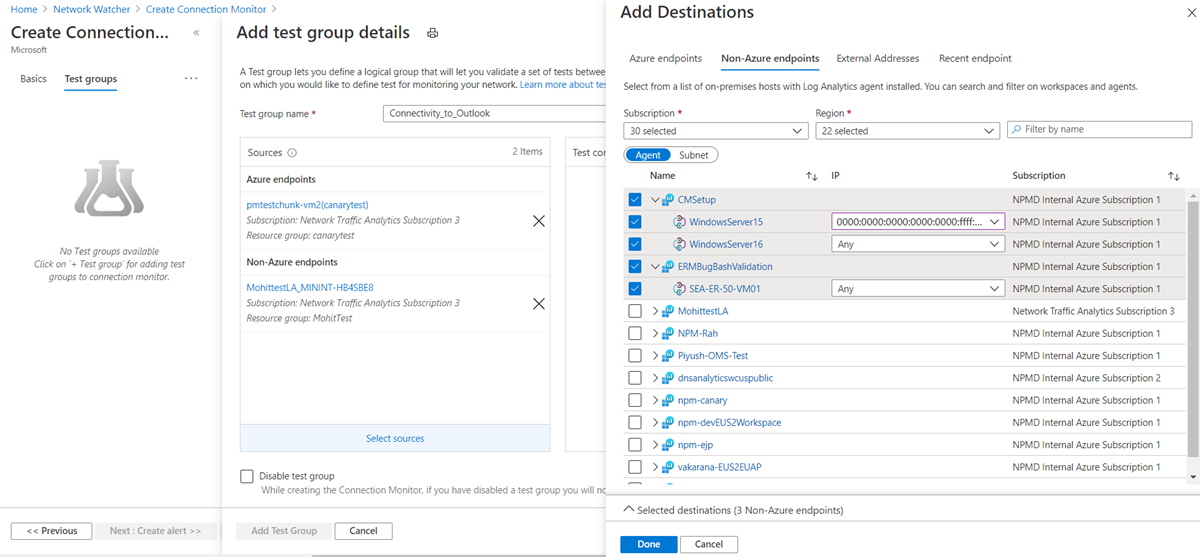Enable the Disable test group checkbox
The width and height of the screenshot is (1200, 557).
(247, 477)
